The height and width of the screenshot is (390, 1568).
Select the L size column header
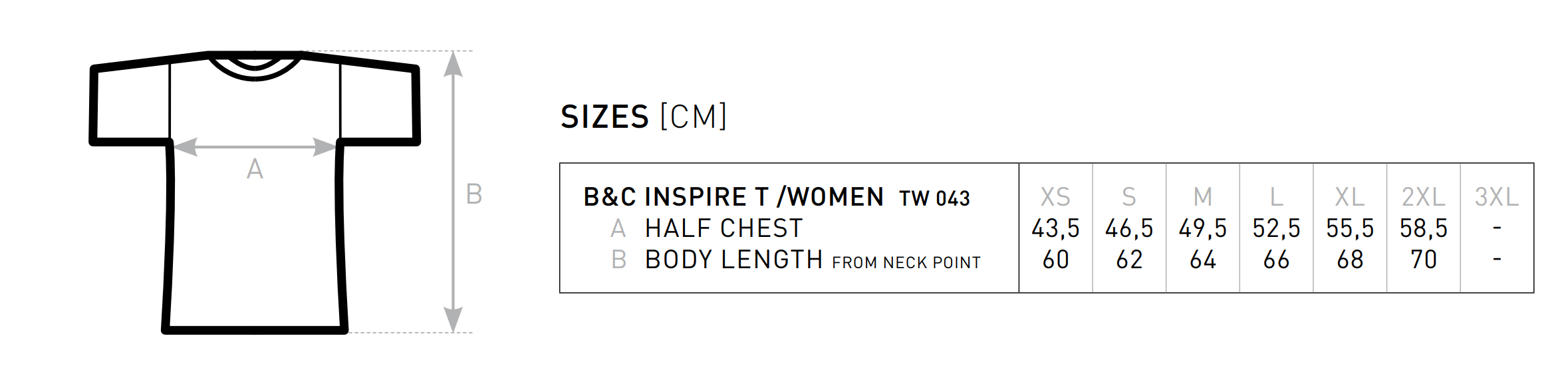coord(1276,197)
